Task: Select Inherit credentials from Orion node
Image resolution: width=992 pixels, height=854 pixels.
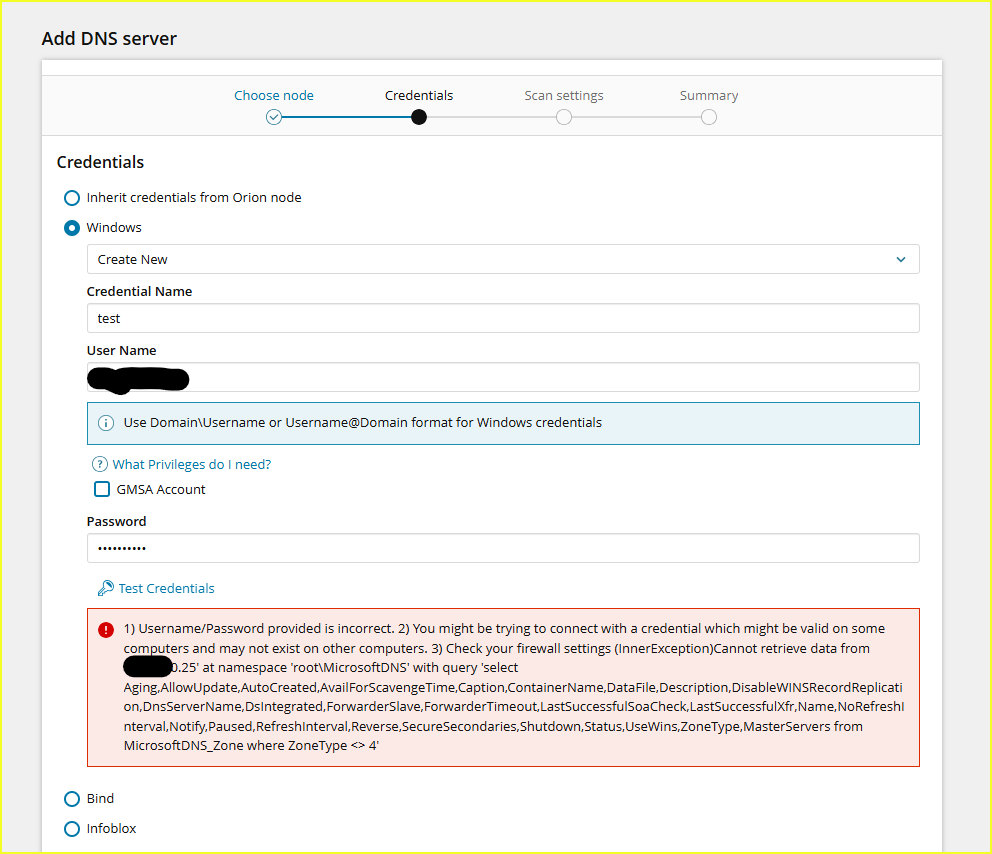Action: 72,198
